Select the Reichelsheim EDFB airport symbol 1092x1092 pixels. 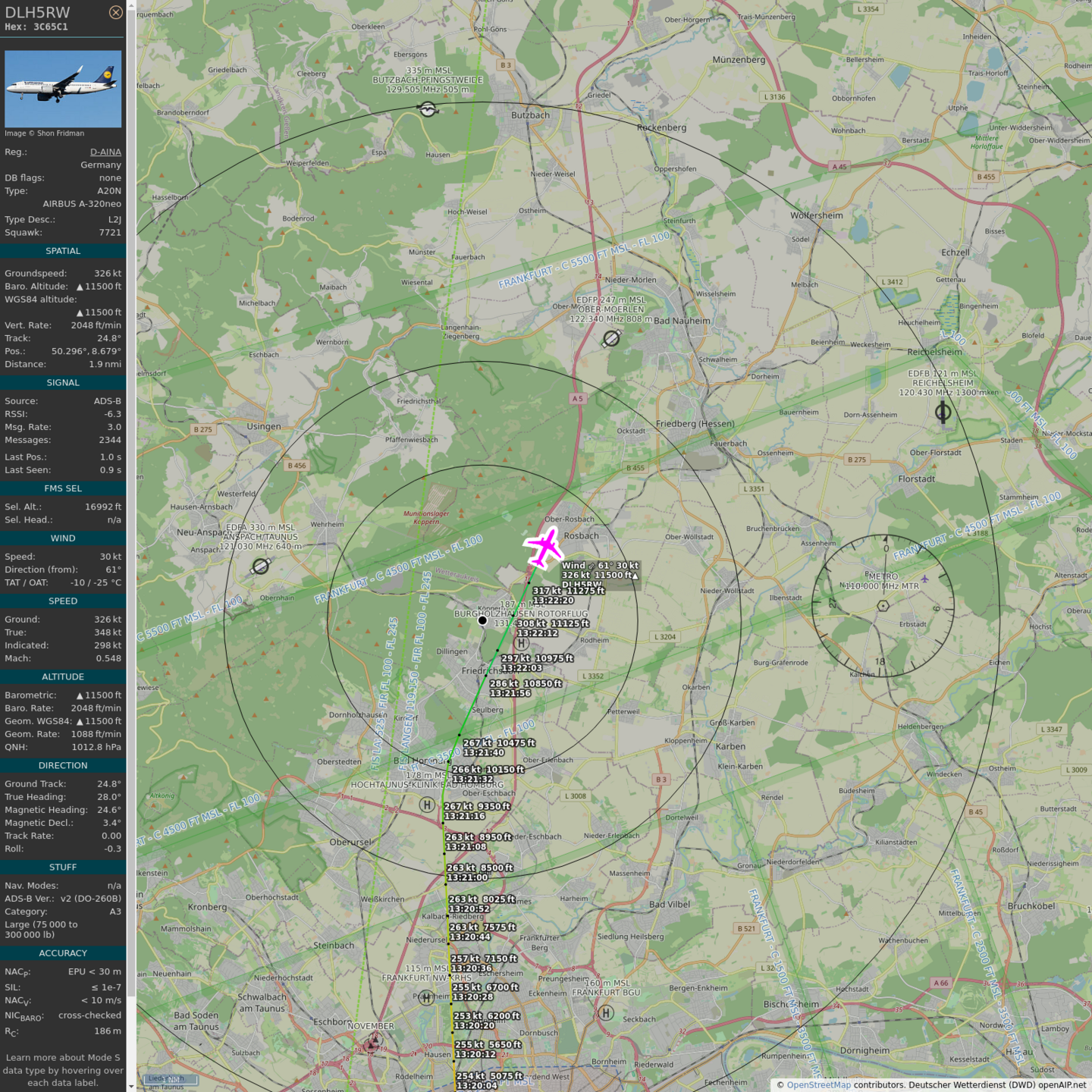pos(943,413)
